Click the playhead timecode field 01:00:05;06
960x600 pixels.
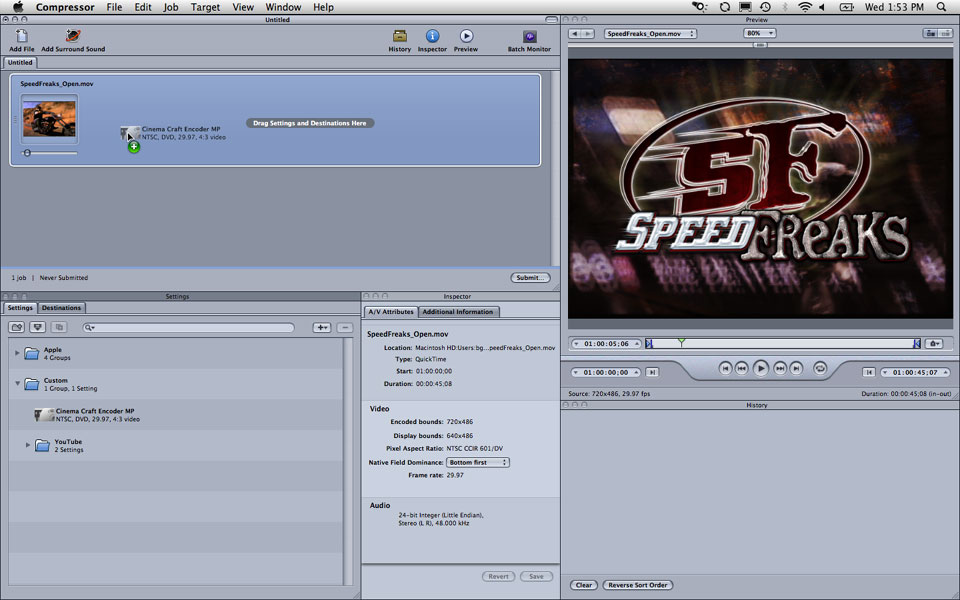click(x=606, y=343)
